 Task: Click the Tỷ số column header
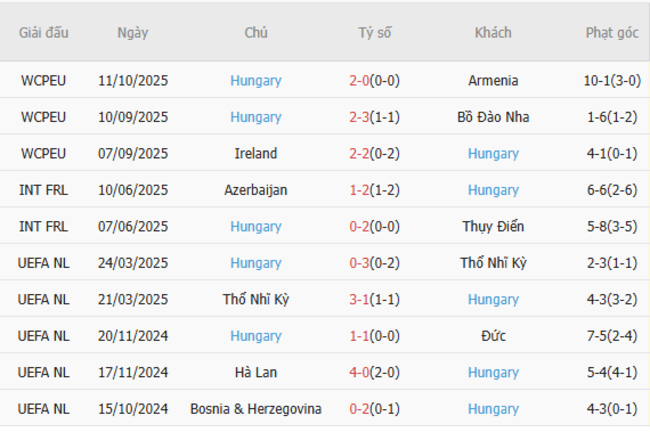tap(375, 32)
